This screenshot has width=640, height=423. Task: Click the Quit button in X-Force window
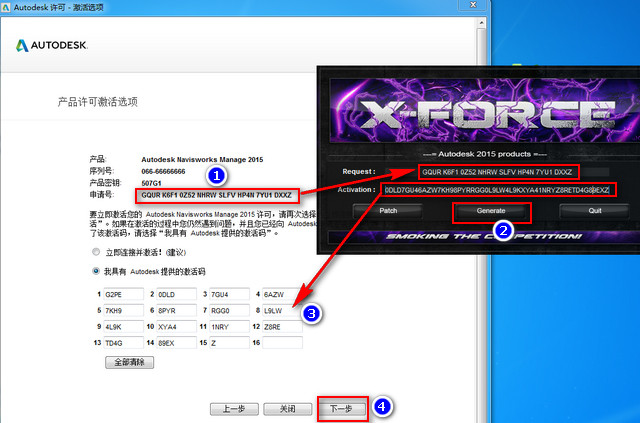coord(595,211)
